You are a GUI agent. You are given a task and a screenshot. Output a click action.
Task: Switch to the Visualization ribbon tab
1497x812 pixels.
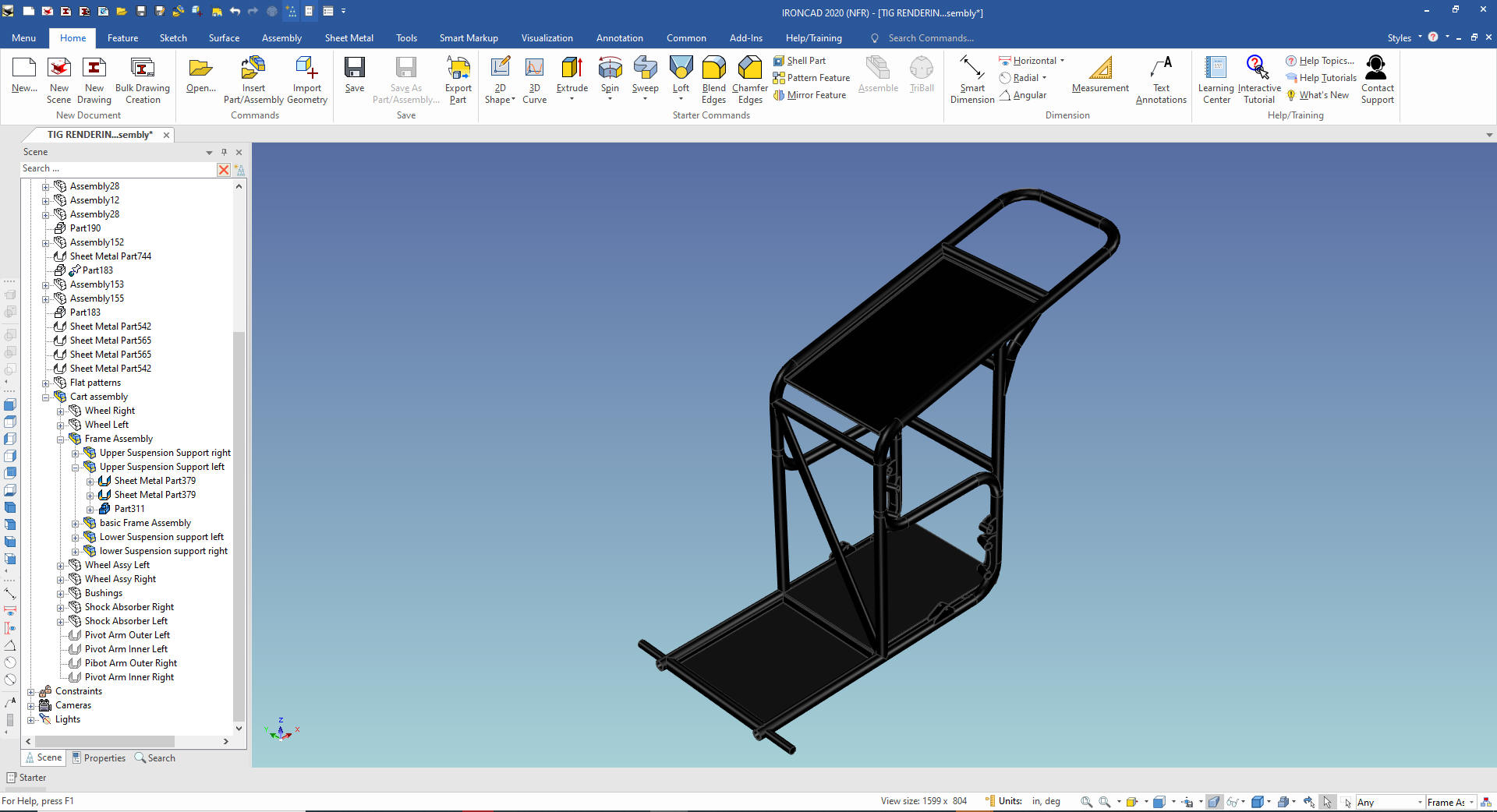(x=547, y=38)
